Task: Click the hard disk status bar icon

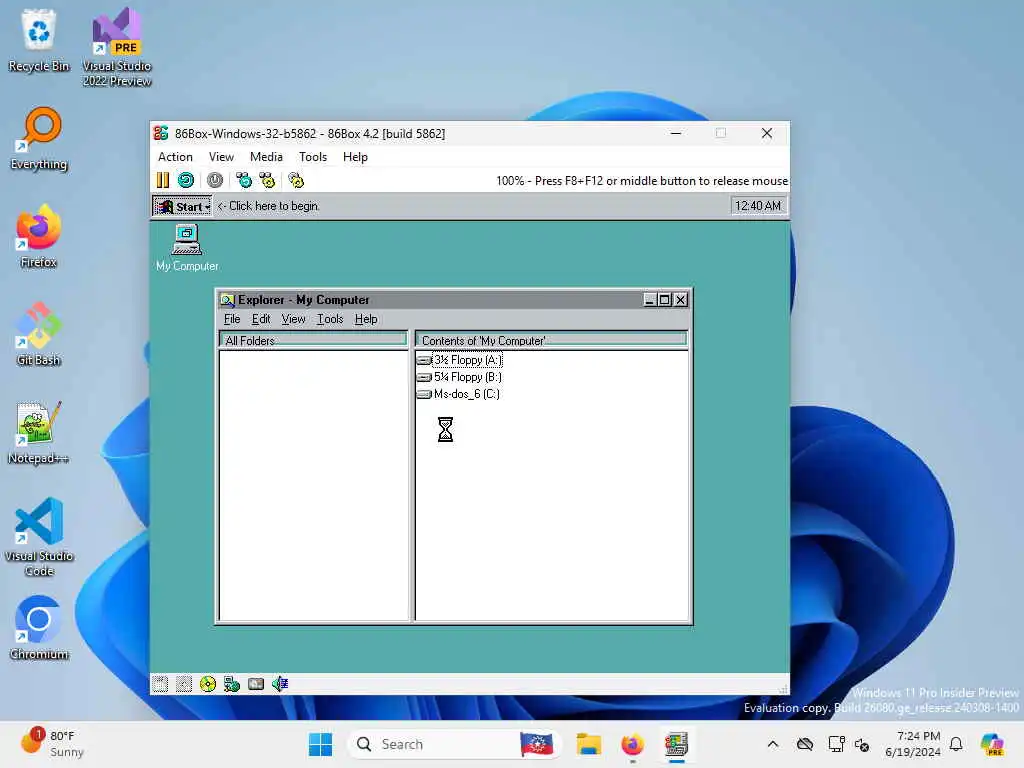Action: tap(256, 684)
